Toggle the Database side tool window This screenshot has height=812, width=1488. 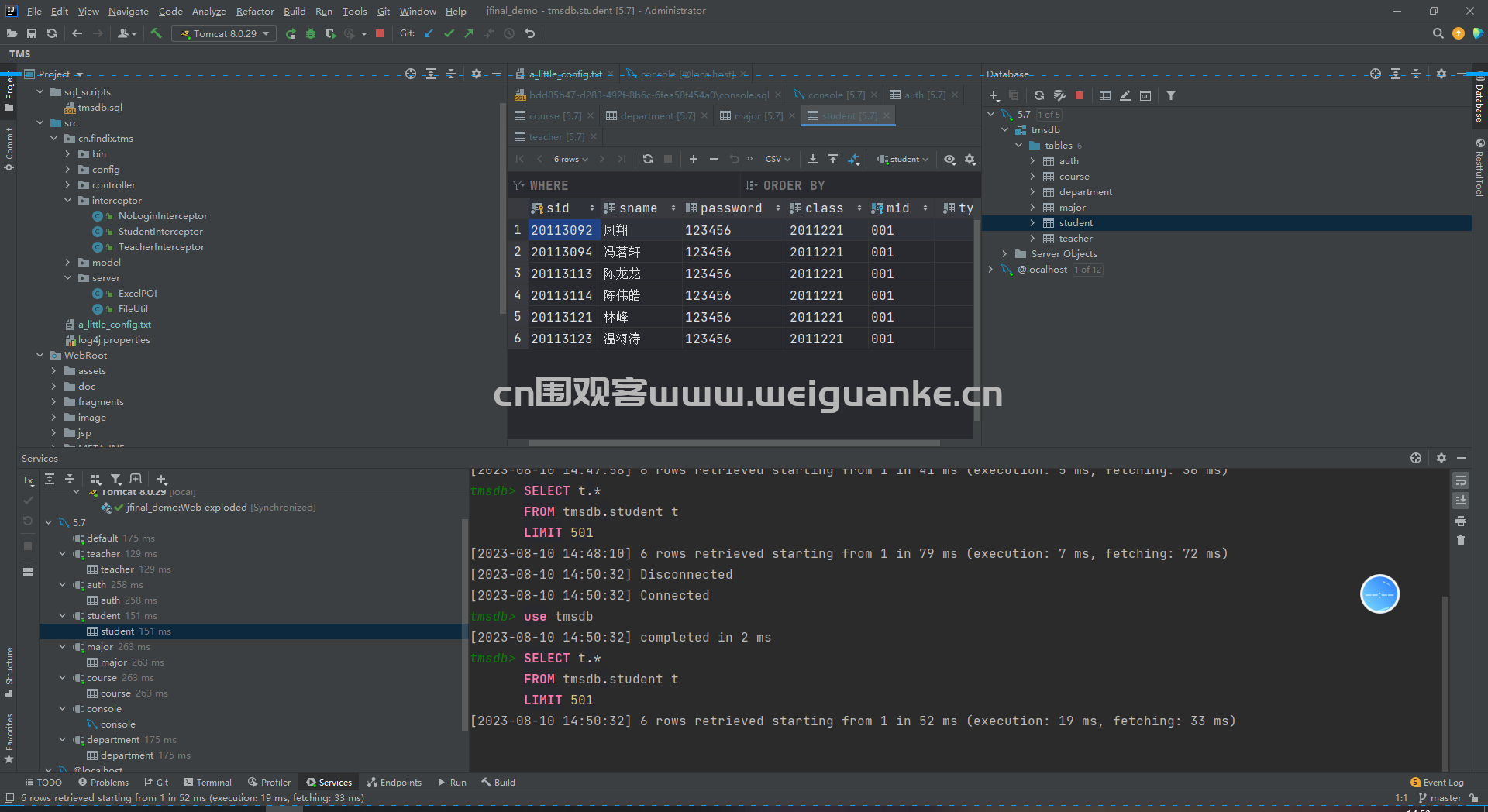1479,98
